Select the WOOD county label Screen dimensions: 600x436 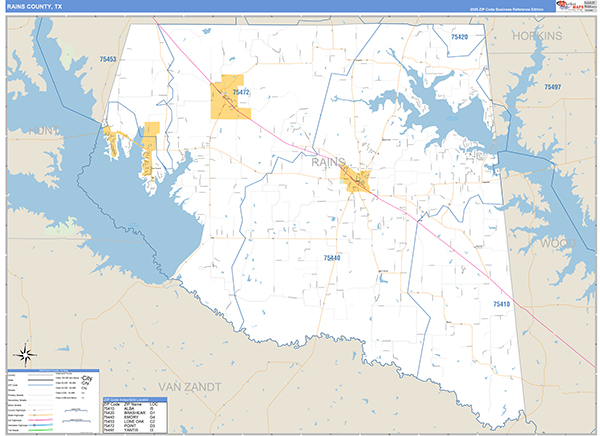tap(558, 243)
